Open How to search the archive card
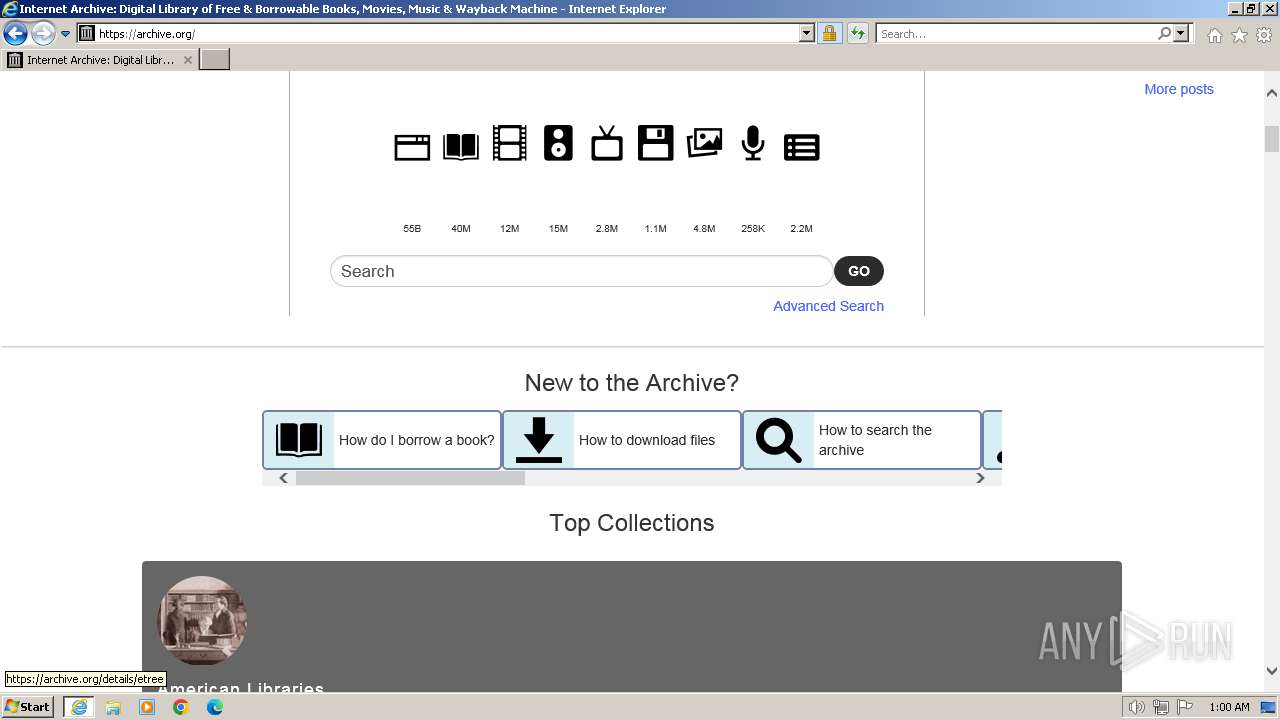1280x720 pixels. point(862,440)
